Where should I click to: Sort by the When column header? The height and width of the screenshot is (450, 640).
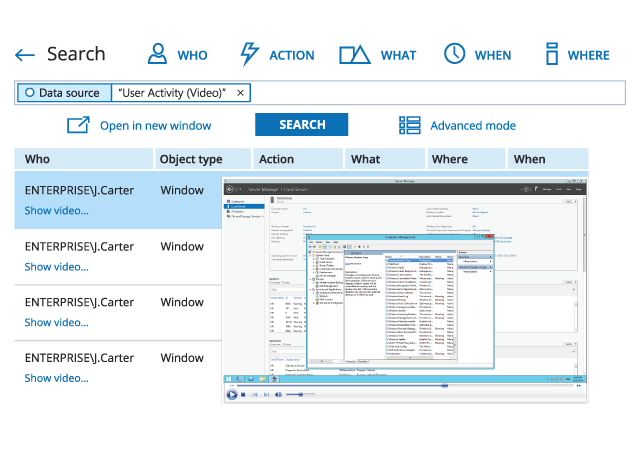548,159
